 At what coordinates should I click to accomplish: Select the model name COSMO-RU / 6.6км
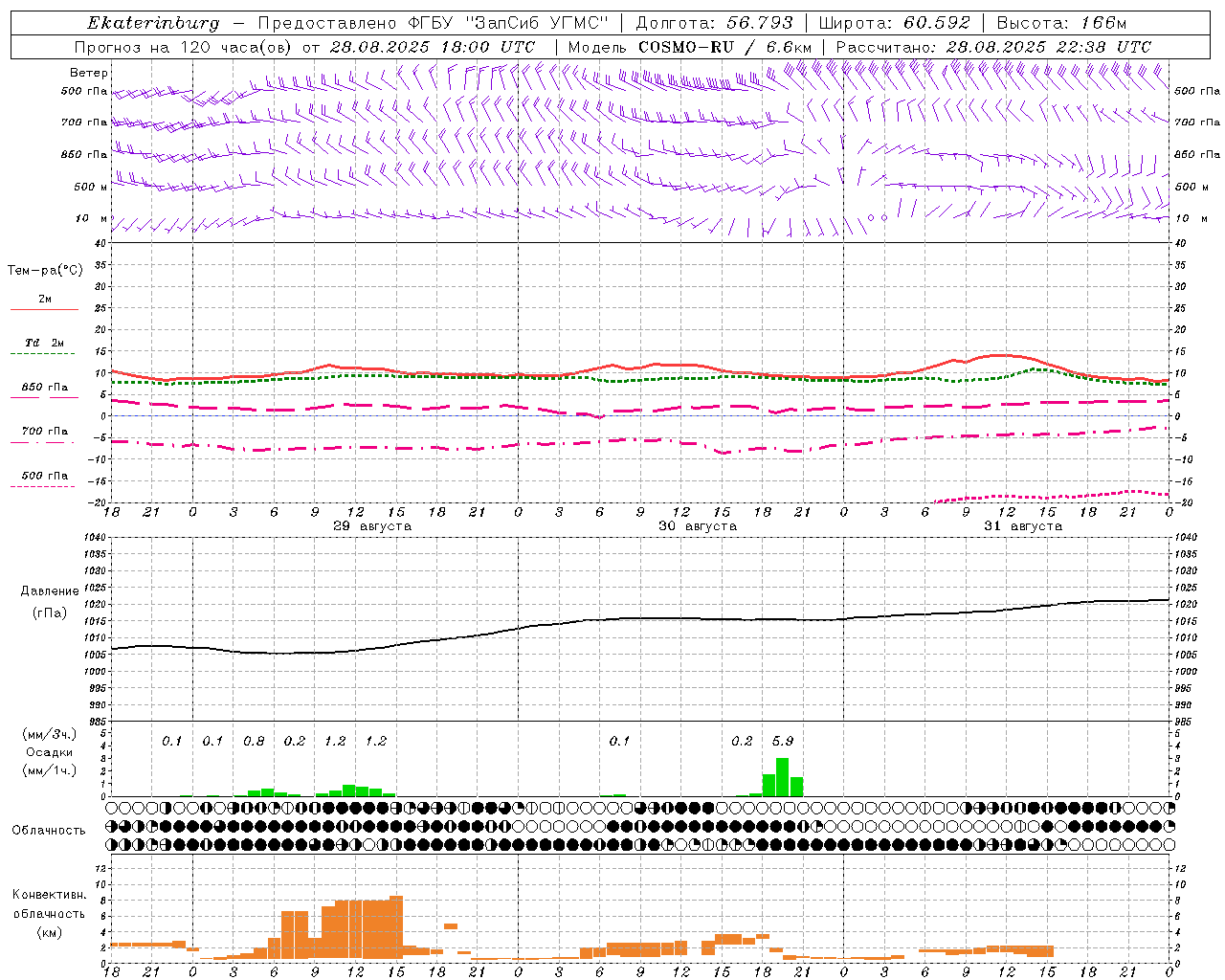(x=724, y=47)
